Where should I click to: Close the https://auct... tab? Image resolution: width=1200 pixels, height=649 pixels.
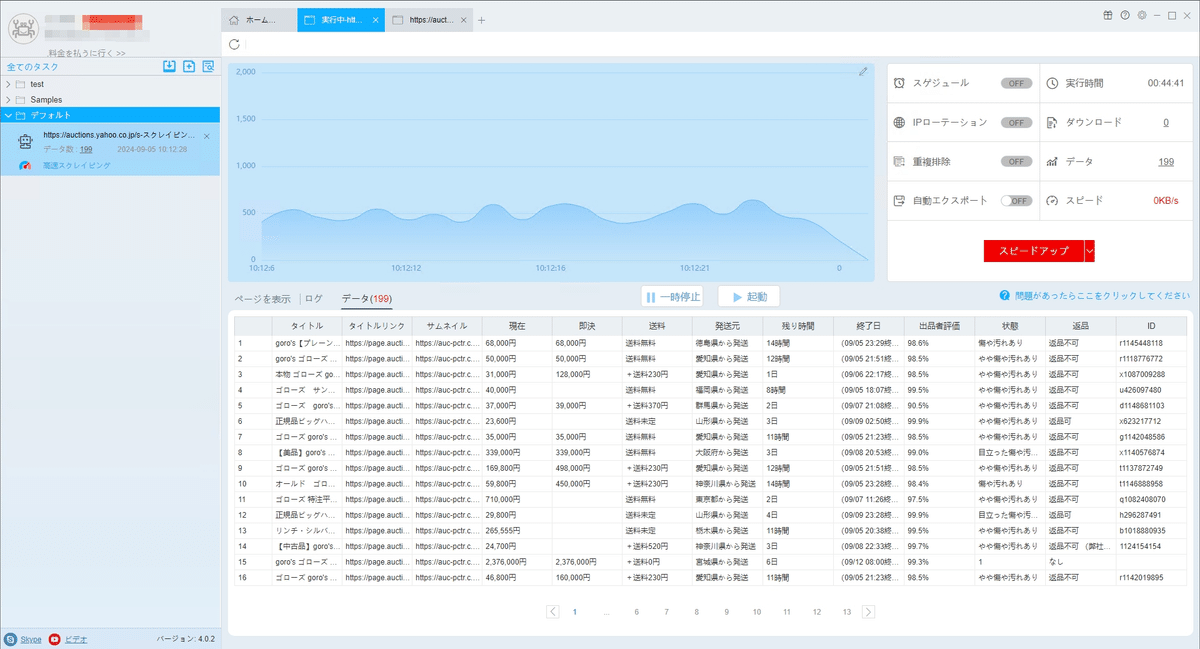pos(465,20)
